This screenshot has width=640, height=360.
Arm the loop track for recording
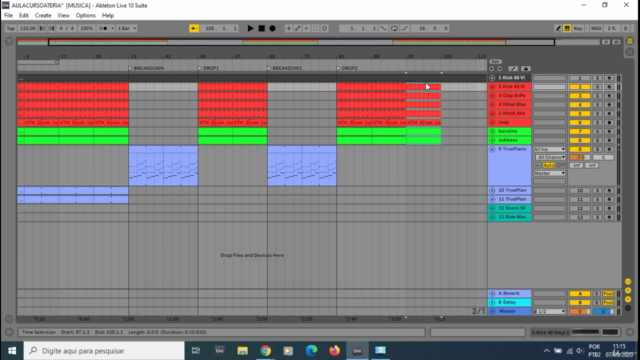coord(609,122)
